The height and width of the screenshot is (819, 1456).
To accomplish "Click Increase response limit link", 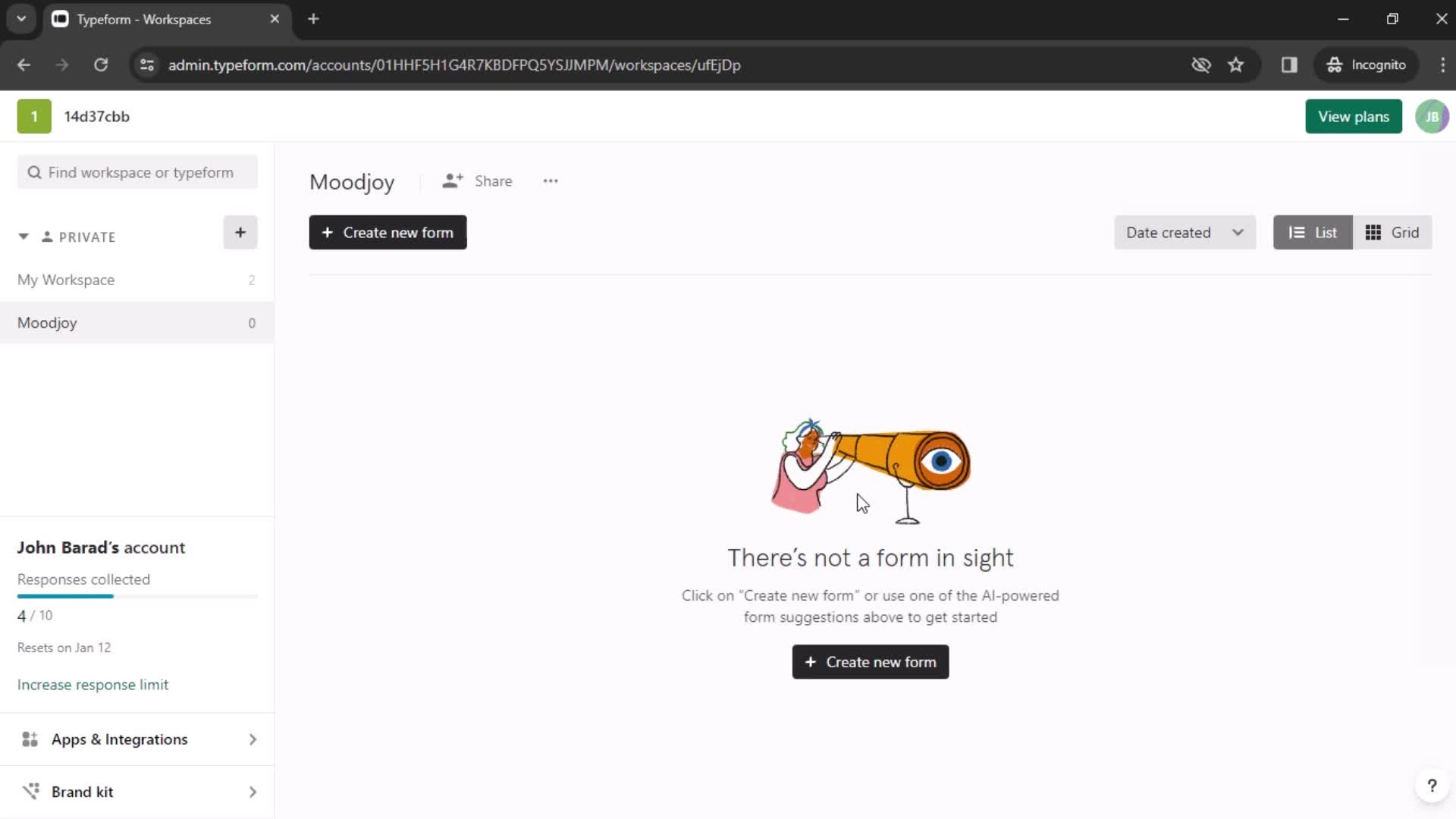I will 93,684.
